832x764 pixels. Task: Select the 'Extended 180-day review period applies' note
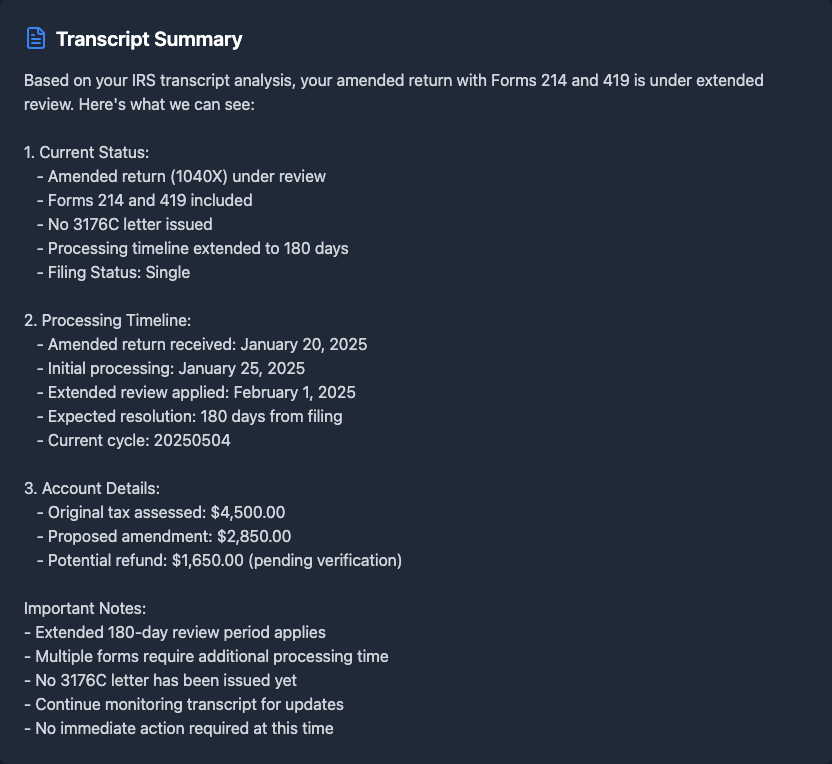175,632
